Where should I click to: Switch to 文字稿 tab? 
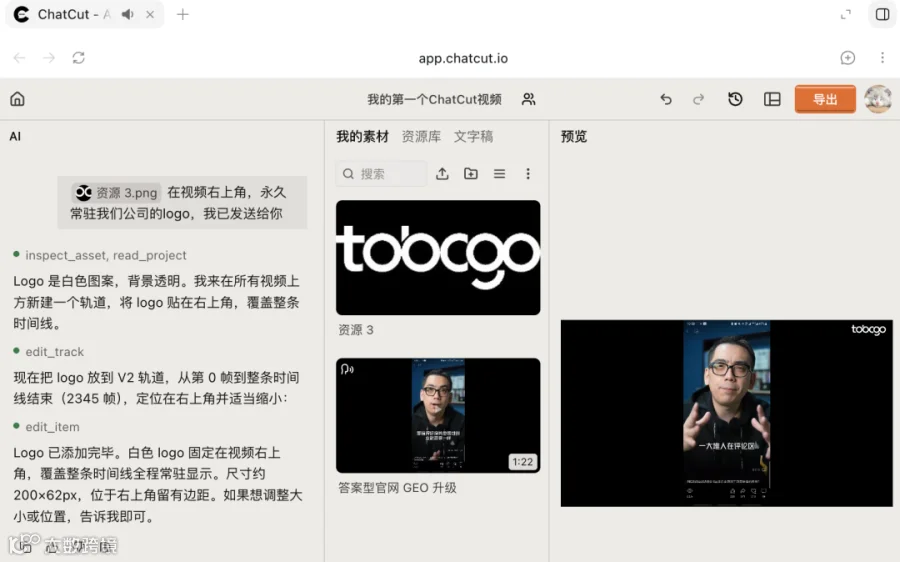tap(474, 137)
